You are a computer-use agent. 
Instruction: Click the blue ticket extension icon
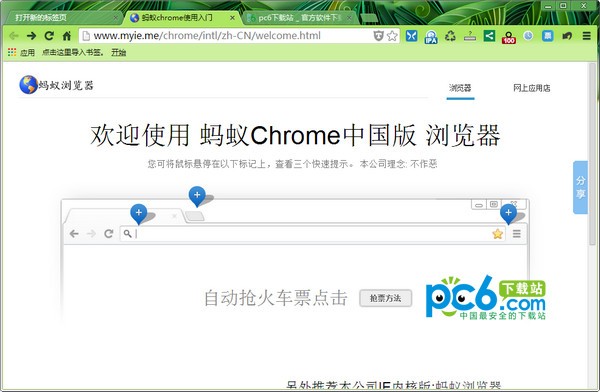click(x=548, y=36)
